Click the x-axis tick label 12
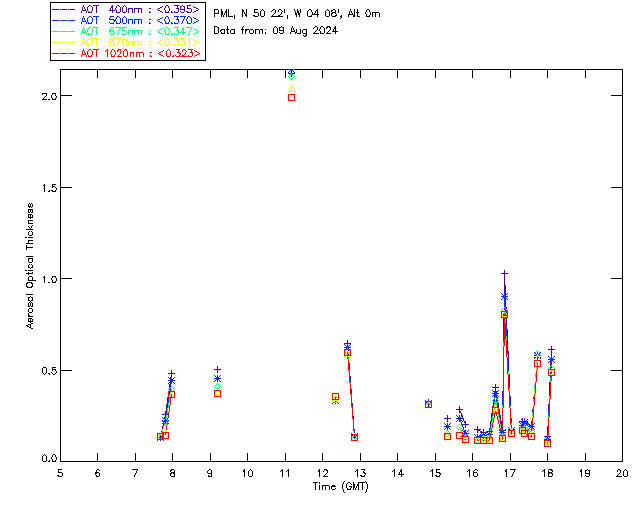Image resolution: width=640 pixels, height=512 pixels. (322, 474)
